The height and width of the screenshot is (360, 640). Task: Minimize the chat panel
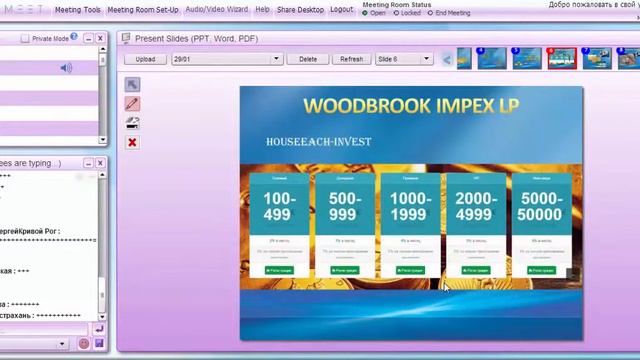pyautogui.click(x=89, y=163)
